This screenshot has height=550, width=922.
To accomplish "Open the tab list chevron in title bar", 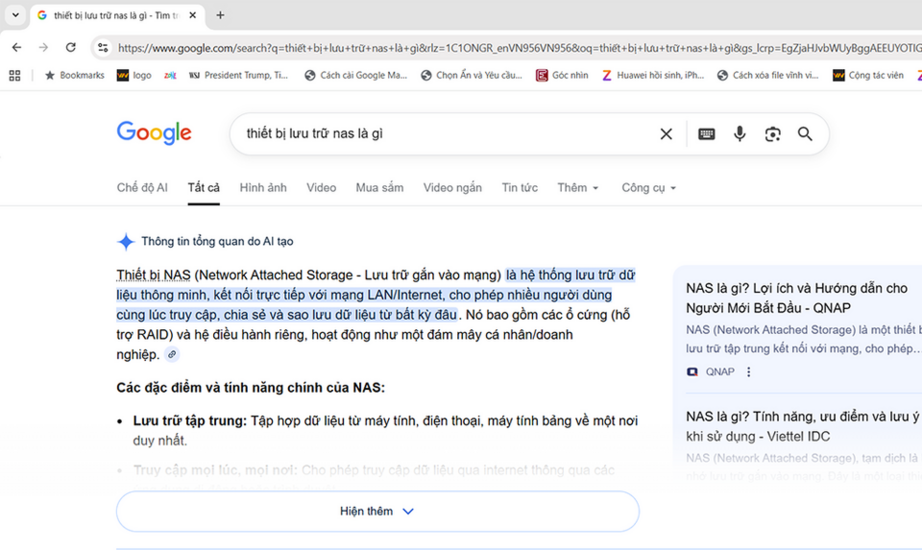I will point(15,15).
